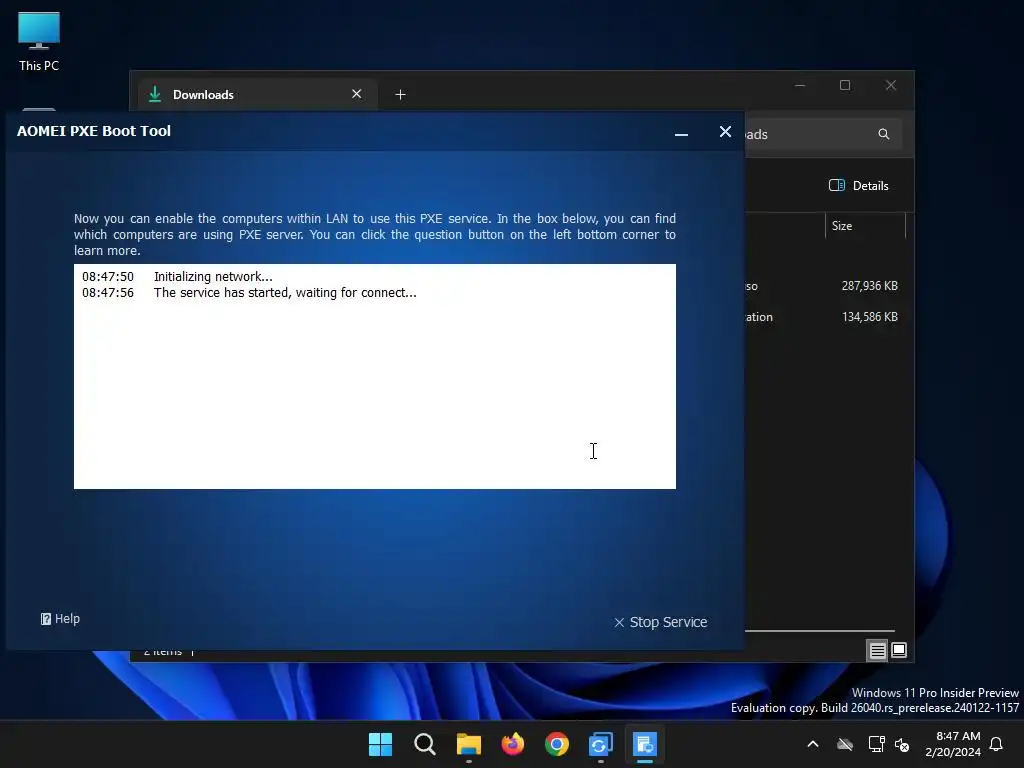This screenshot has width=1024, height=768.
Task: Minimize the File Explorer window
Action: click(800, 86)
